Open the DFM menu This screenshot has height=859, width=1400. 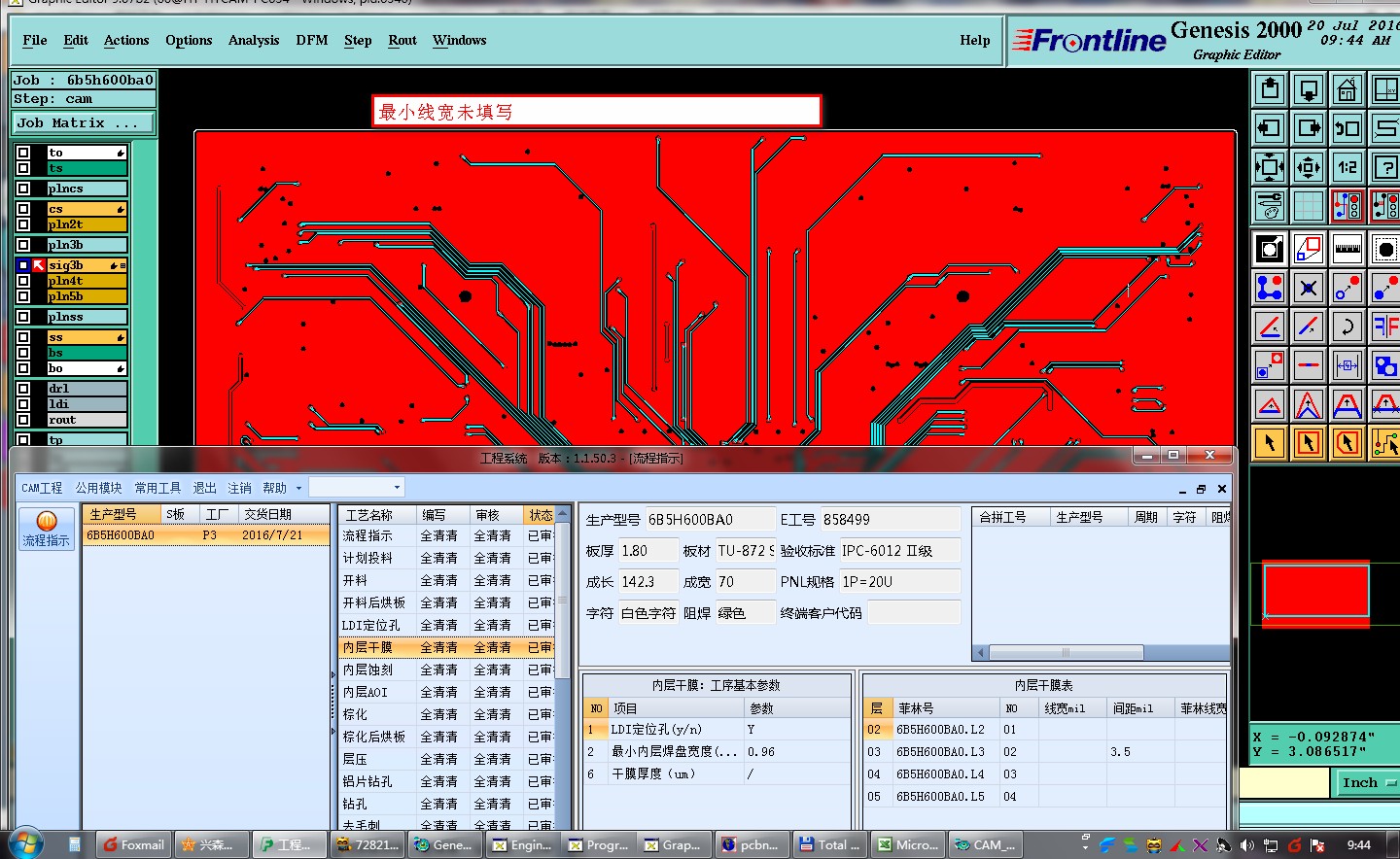(x=312, y=40)
